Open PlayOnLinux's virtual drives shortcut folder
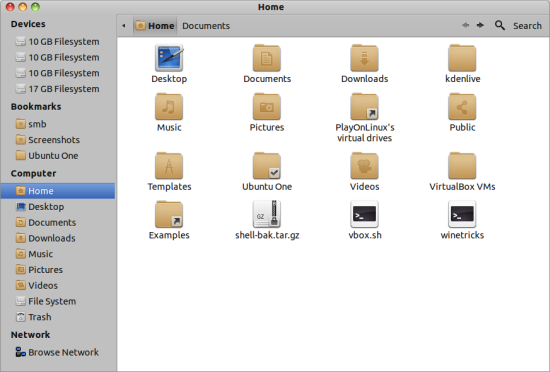Image resolution: width=550 pixels, height=372 pixels. point(364,107)
